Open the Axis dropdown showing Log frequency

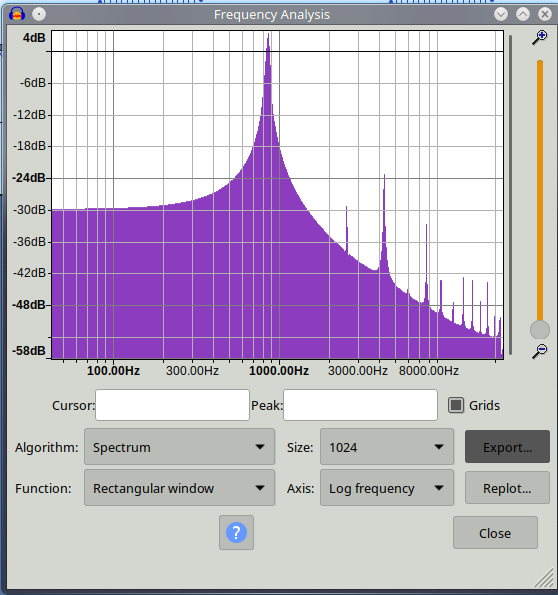pos(387,488)
